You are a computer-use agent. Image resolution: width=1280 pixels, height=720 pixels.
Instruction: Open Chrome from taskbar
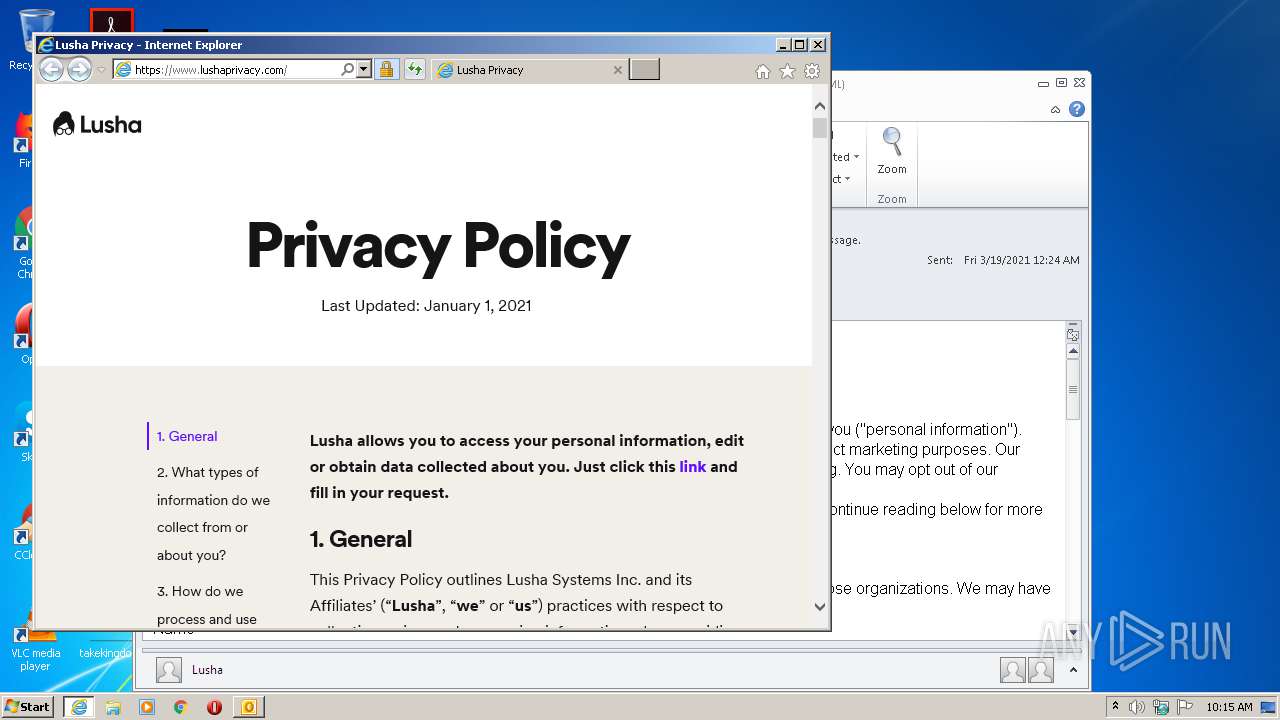click(x=181, y=707)
